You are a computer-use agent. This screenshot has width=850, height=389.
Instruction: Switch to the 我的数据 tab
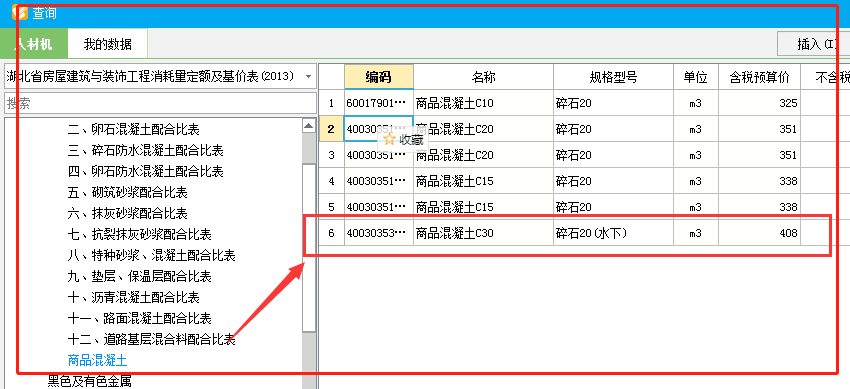[107, 44]
